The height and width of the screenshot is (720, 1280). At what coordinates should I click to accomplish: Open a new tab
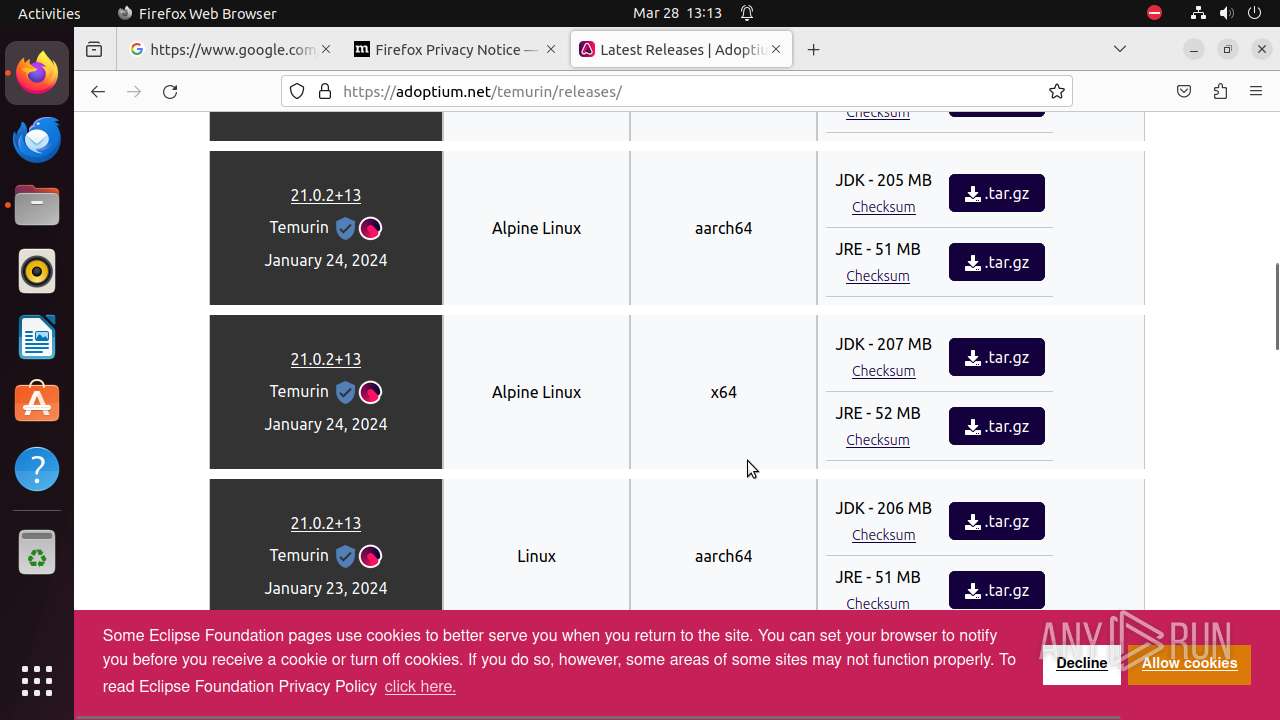pyautogui.click(x=814, y=49)
